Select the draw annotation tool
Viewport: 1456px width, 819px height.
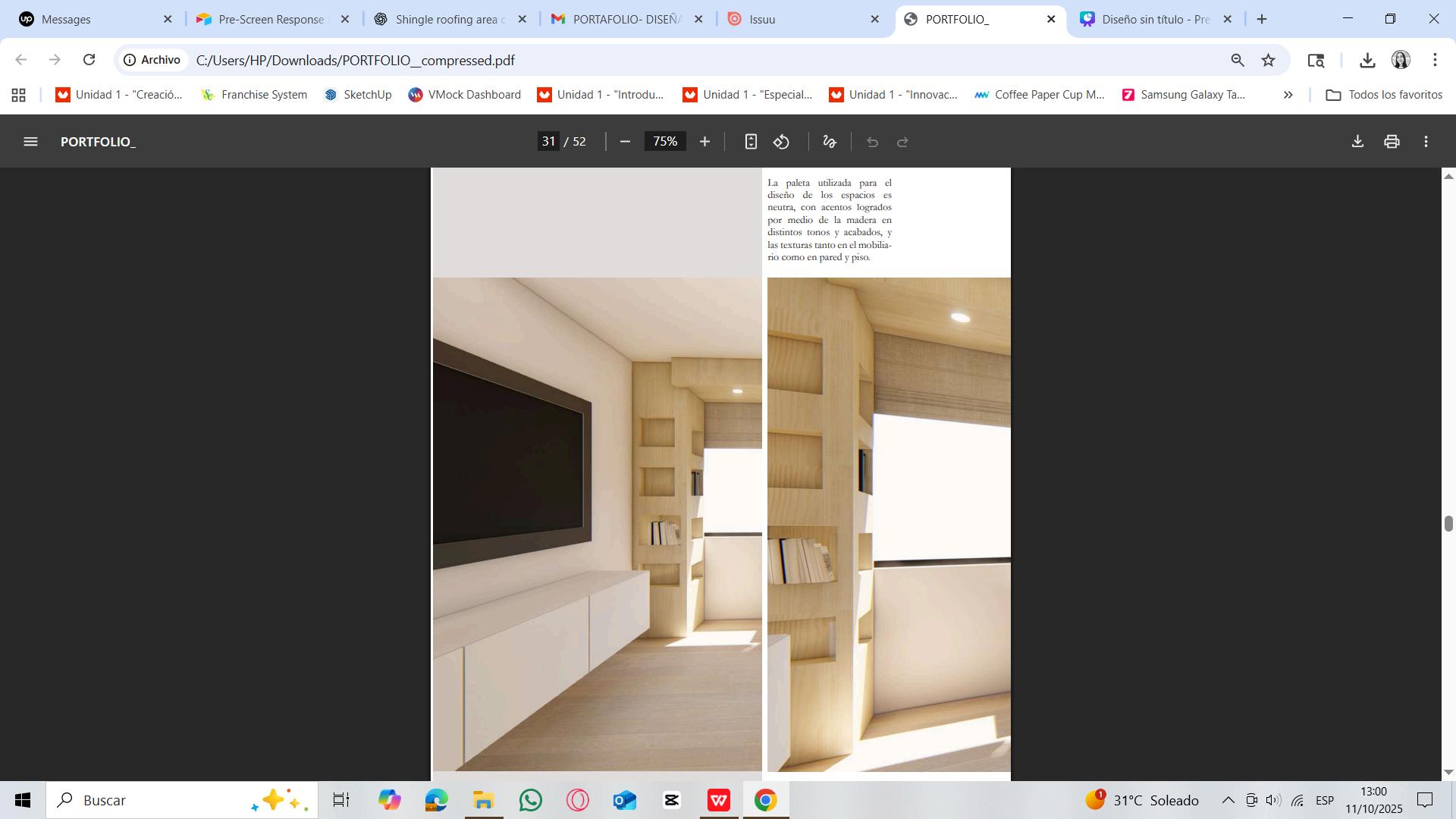(830, 142)
